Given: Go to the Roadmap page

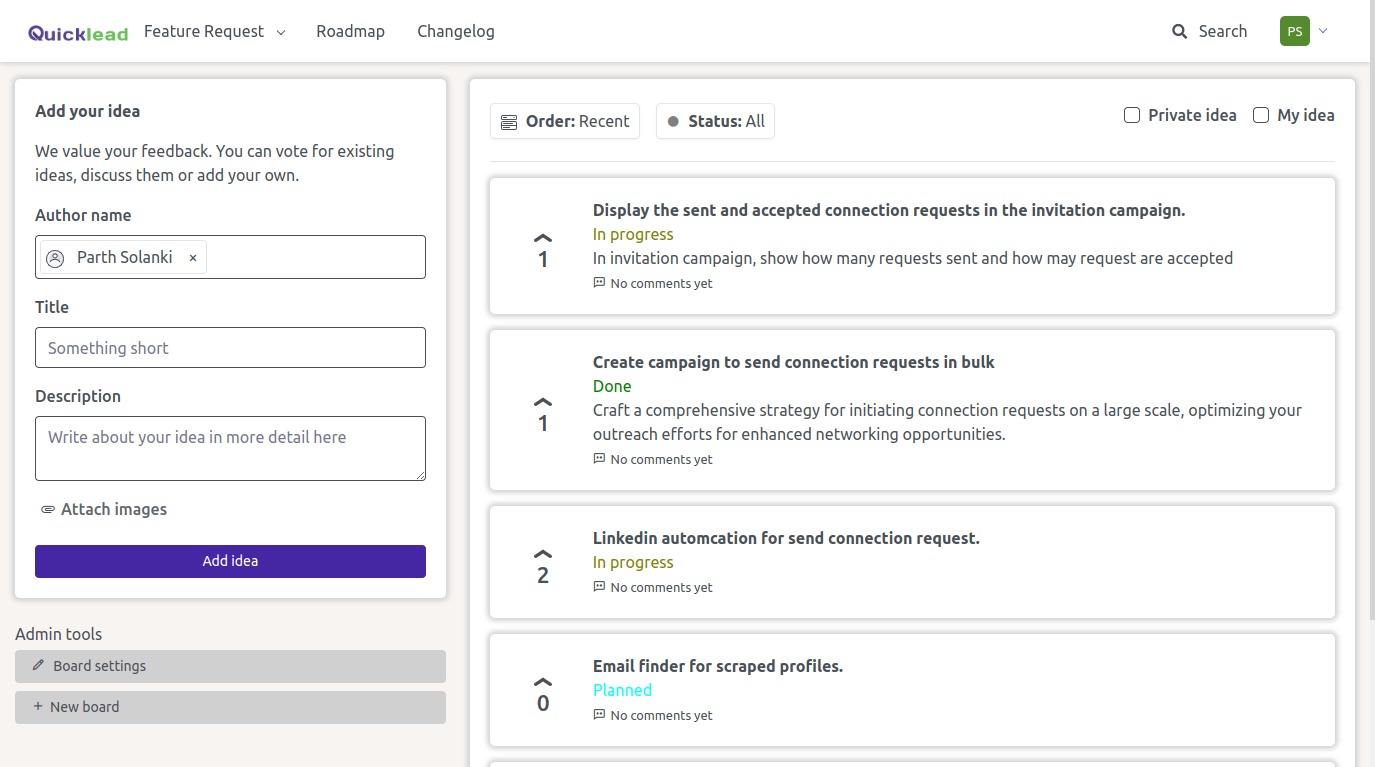Looking at the screenshot, I should 350,32.
